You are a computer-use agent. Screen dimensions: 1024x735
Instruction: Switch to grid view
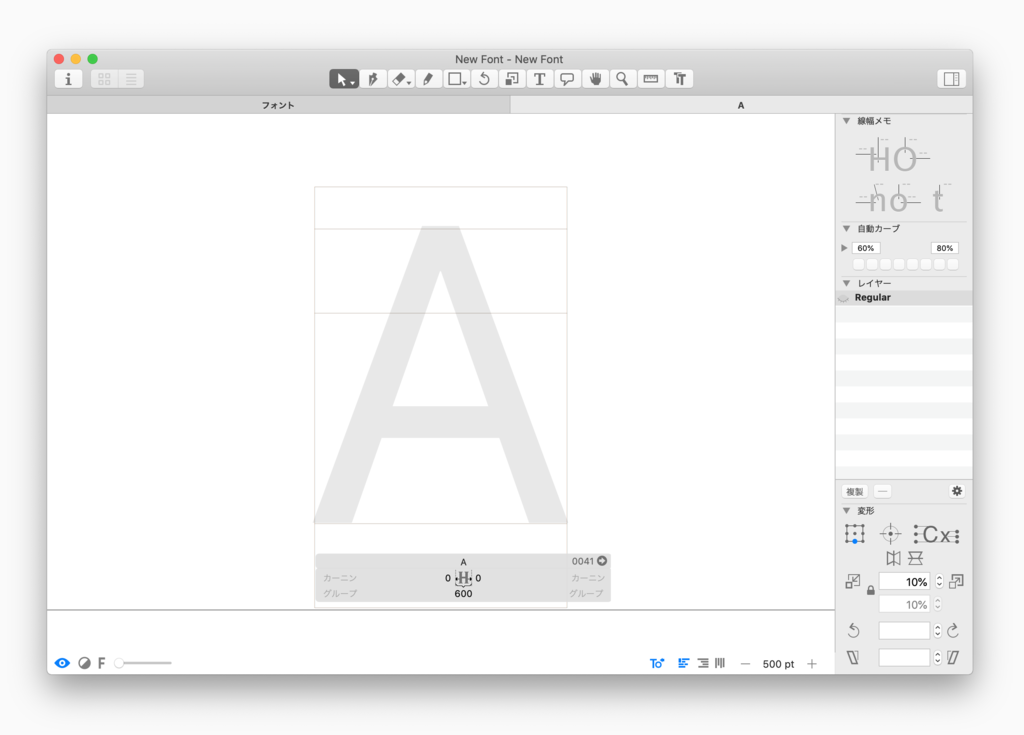tap(104, 79)
